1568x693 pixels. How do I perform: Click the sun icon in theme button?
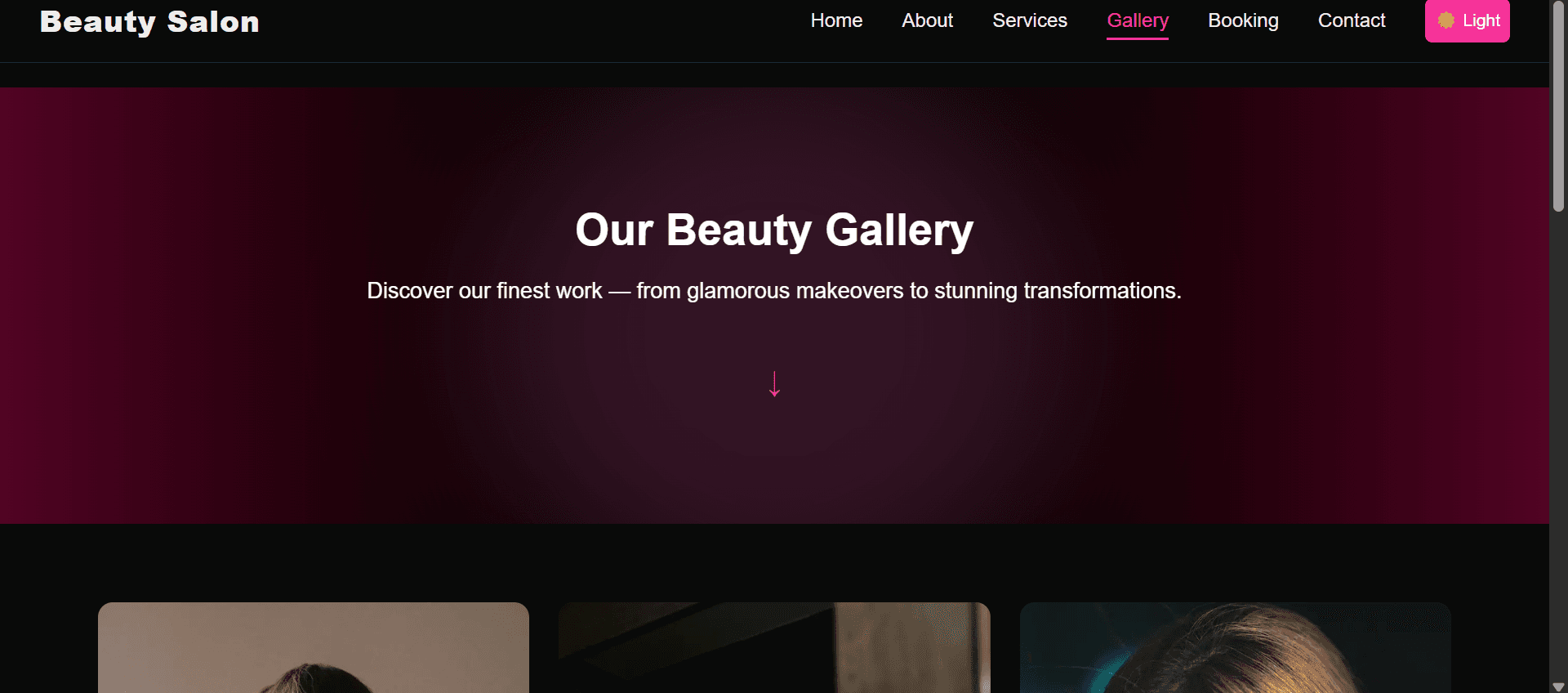pyautogui.click(x=1445, y=20)
